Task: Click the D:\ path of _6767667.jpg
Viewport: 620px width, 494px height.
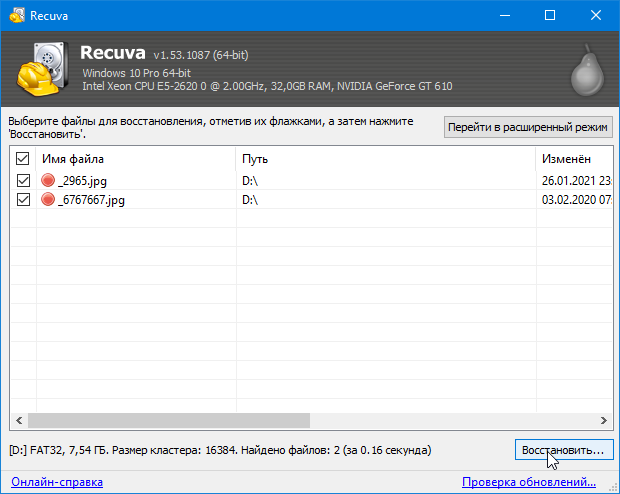Action: click(250, 200)
